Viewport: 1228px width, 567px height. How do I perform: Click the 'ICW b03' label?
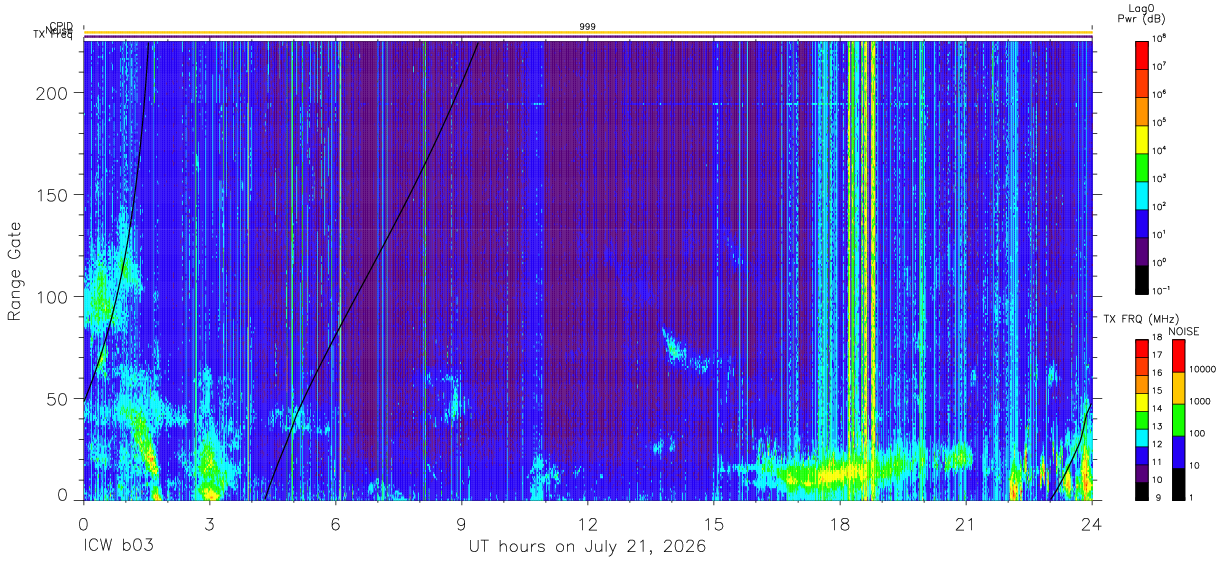pyautogui.click(x=119, y=547)
